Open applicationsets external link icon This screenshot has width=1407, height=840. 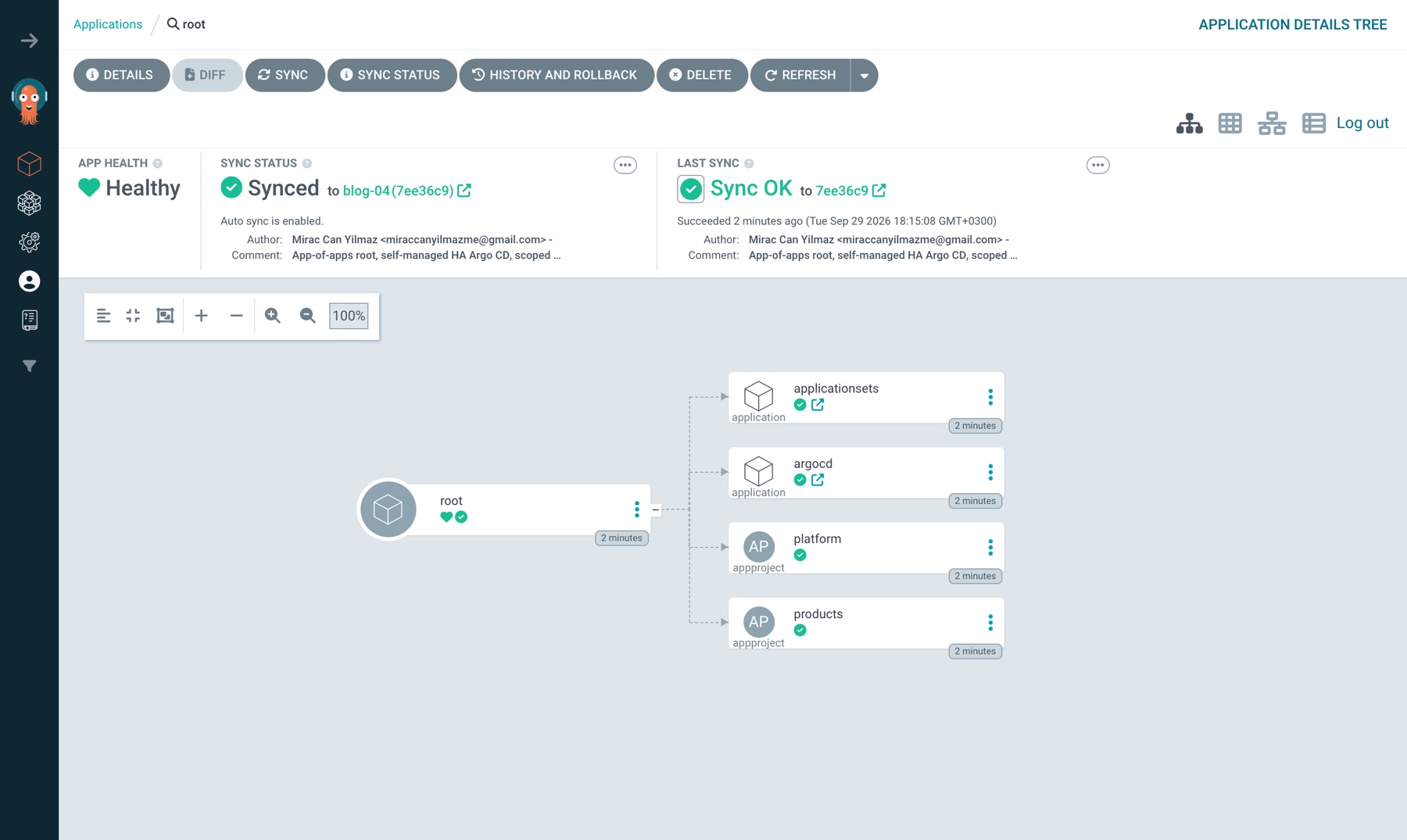click(x=818, y=405)
